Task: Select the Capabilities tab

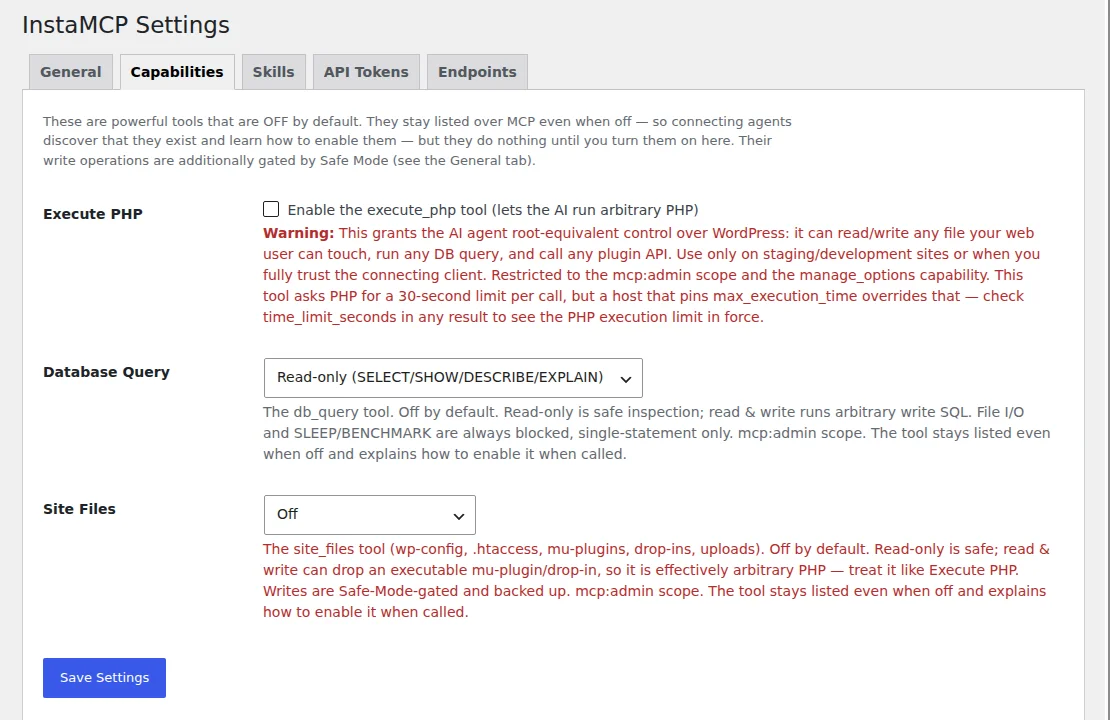Action: [177, 72]
